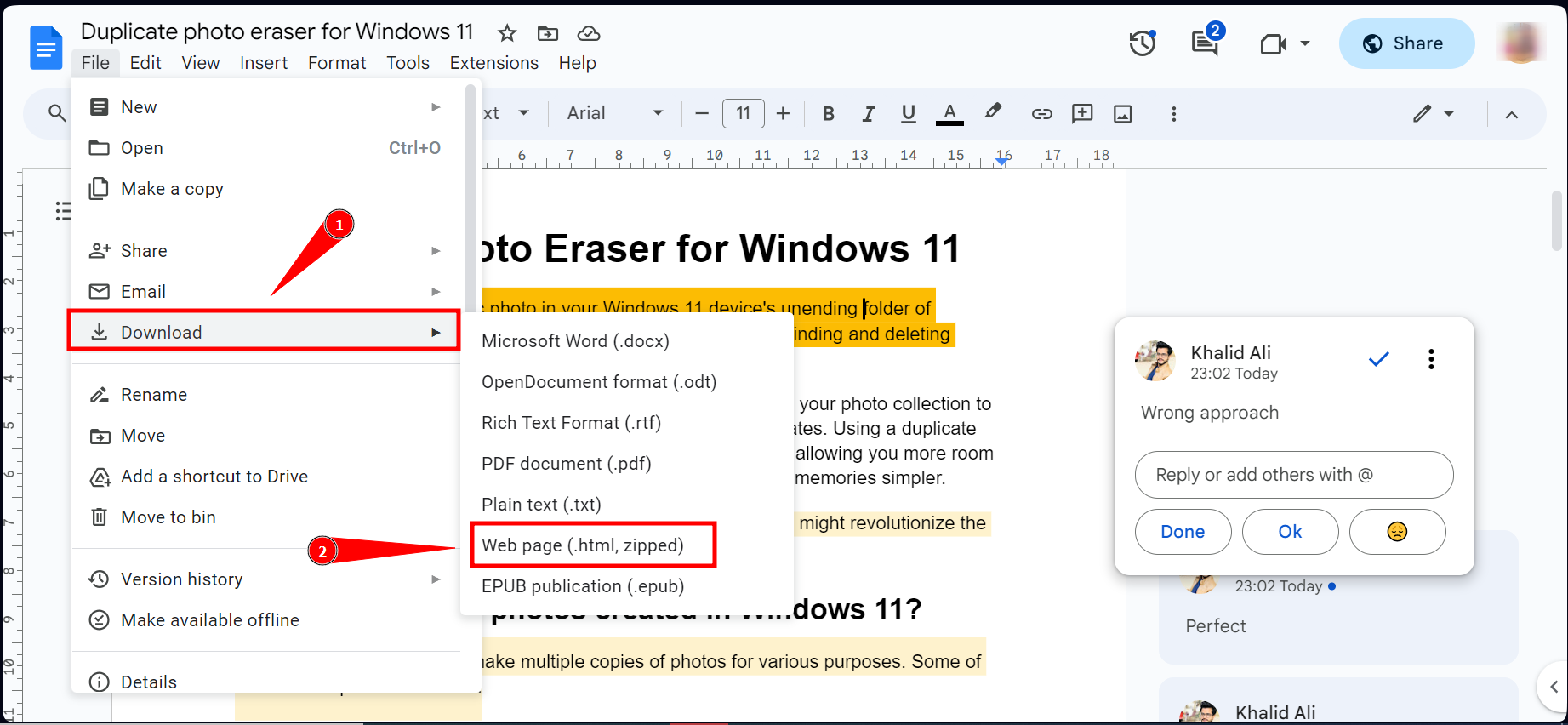Increase font size with plus

click(x=784, y=113)
